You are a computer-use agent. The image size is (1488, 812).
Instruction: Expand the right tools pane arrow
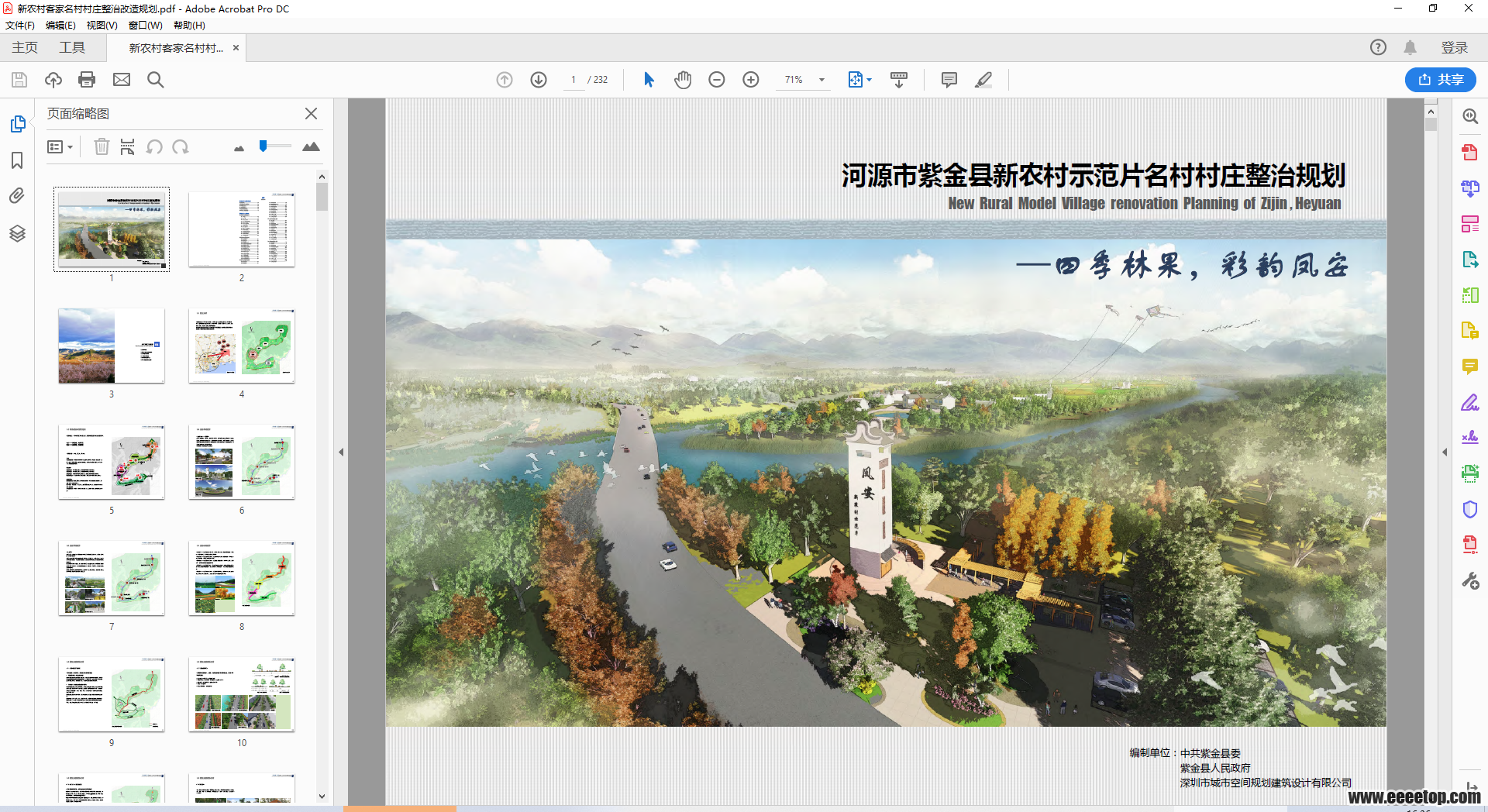point(1445,452)
